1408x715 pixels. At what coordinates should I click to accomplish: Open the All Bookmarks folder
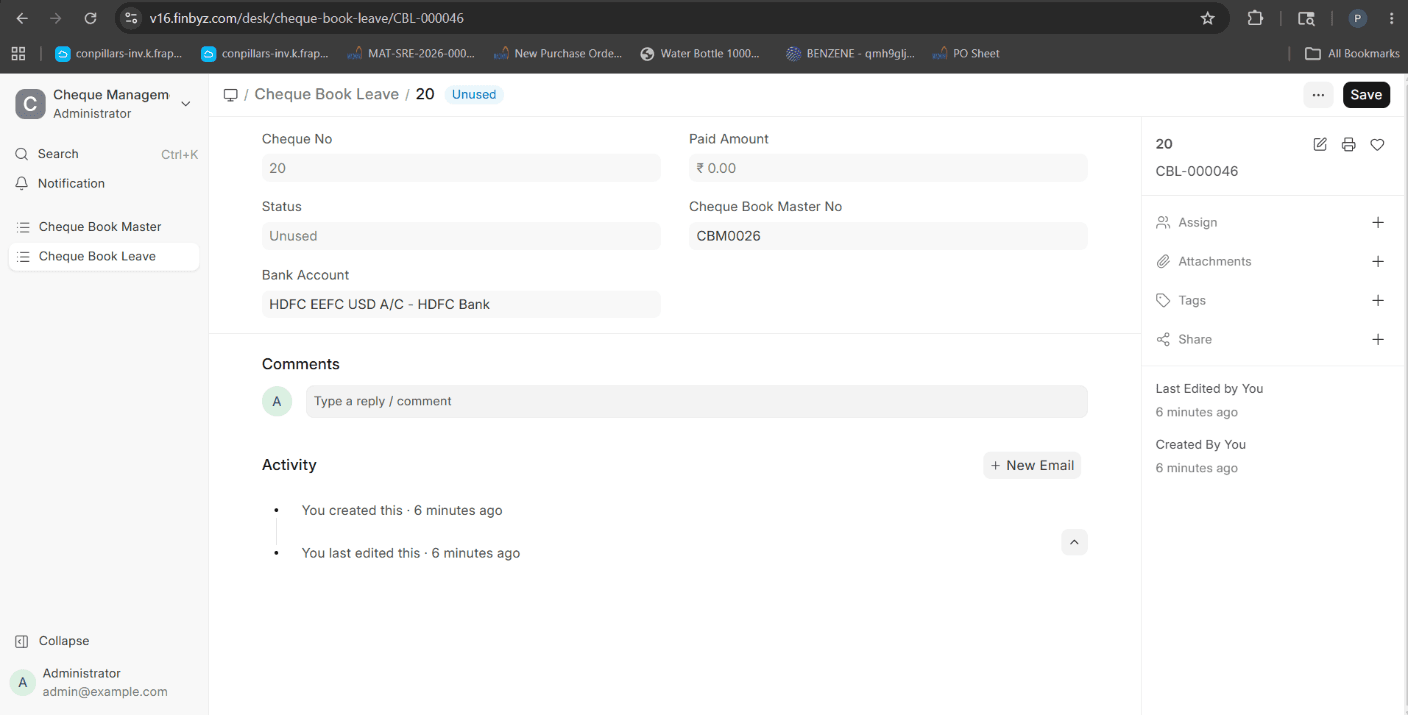click(x=1352, y=54)
